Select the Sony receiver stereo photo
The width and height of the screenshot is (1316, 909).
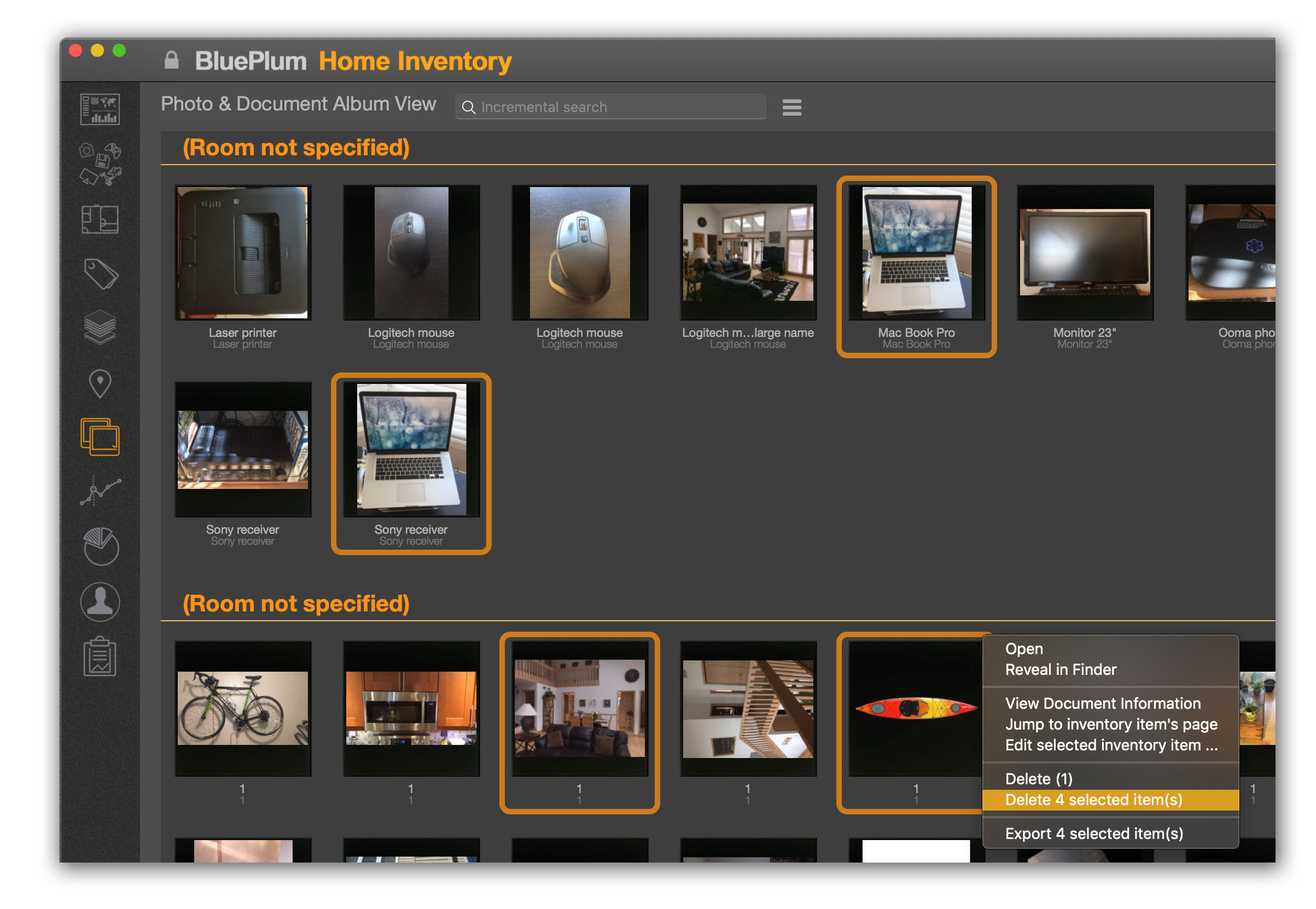(243, 450)
